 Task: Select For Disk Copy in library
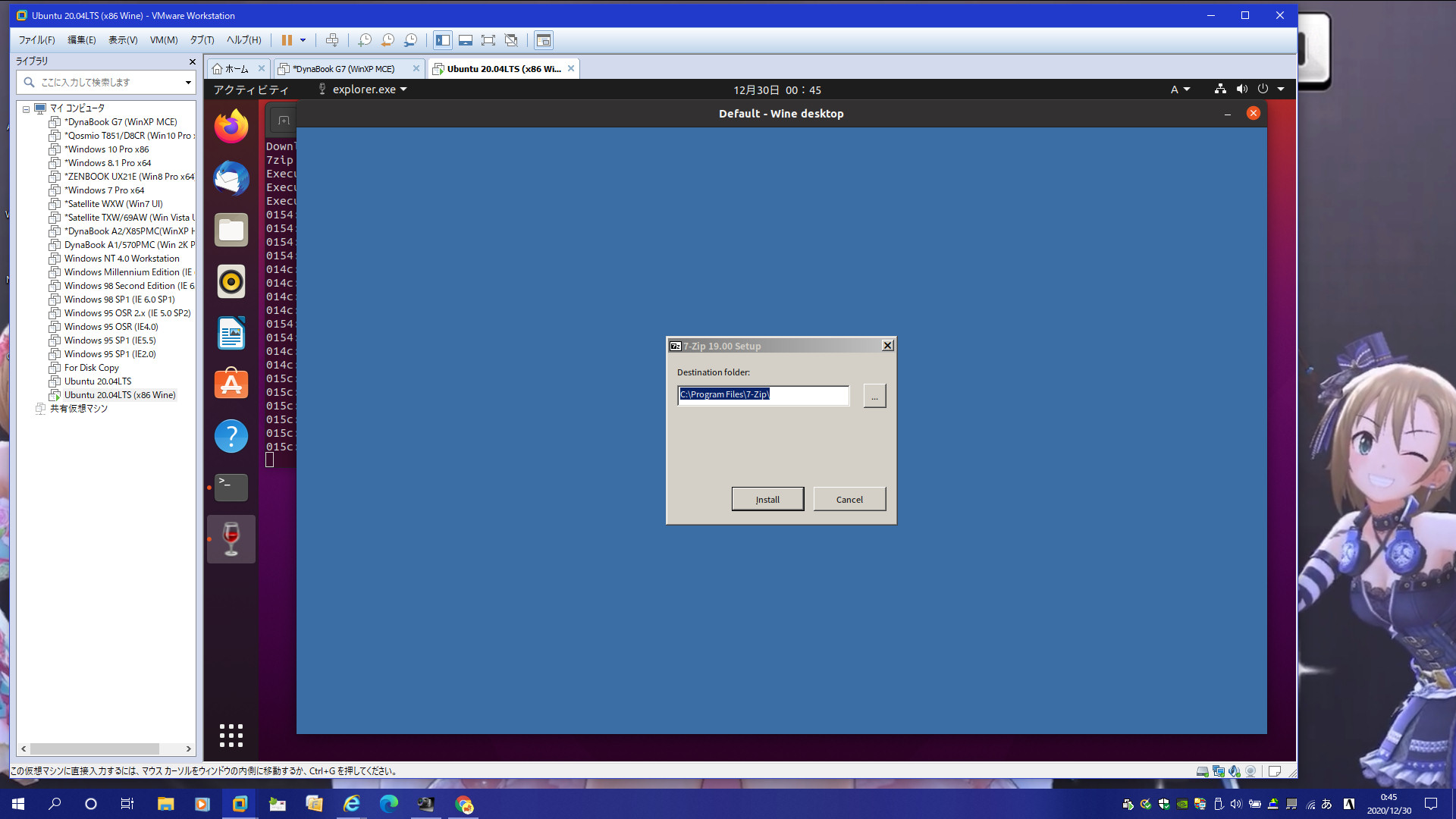click(91, 368)
